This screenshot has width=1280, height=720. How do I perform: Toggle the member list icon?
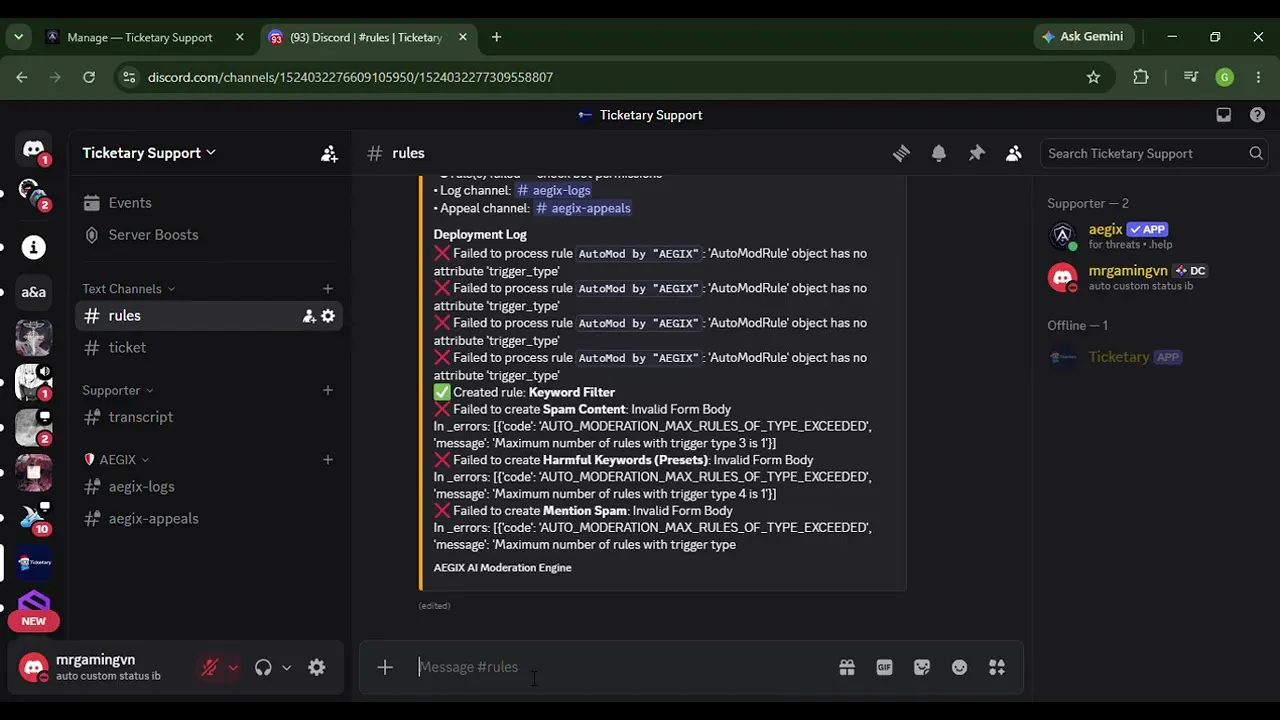(x=1014, y=153)
